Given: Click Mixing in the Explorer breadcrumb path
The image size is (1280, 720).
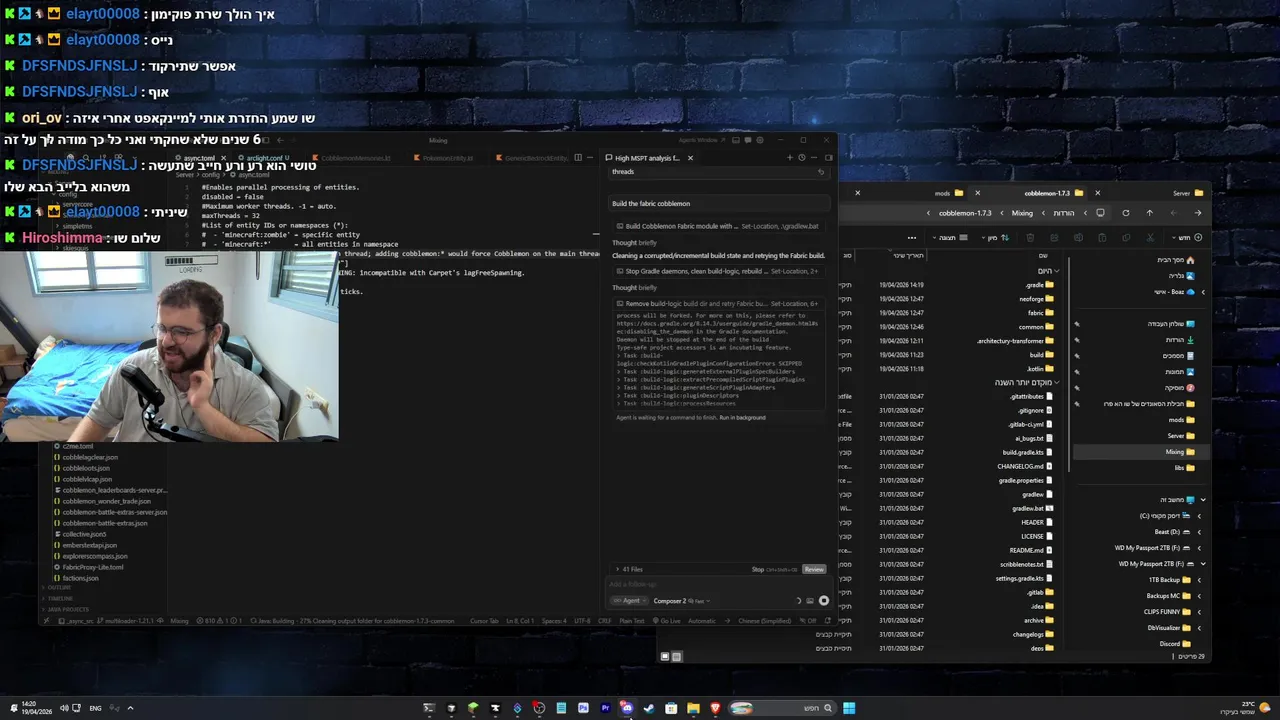Looking at the screenshot, I should point(1022,213).
